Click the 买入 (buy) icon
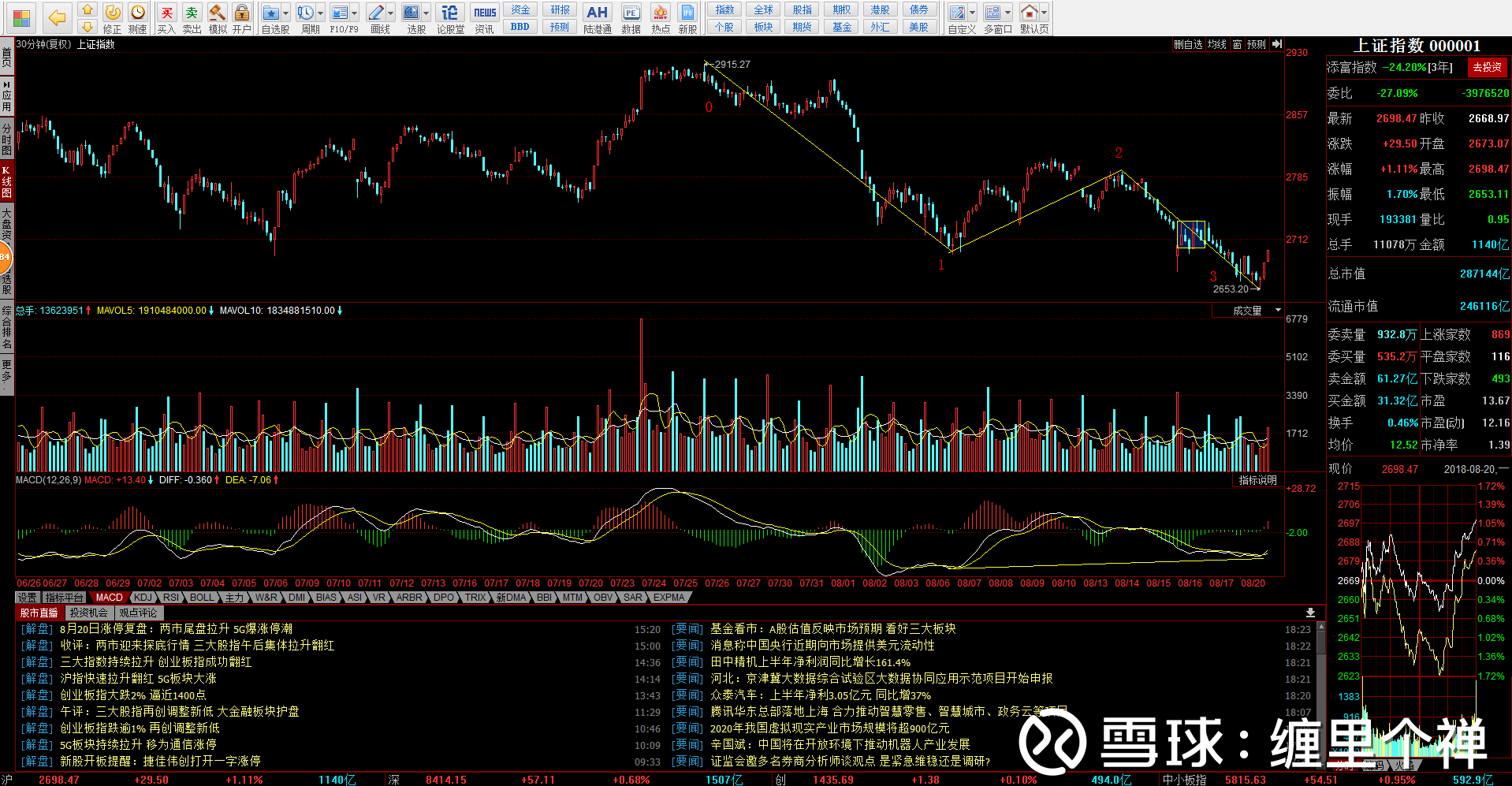 tap(166, 13)
